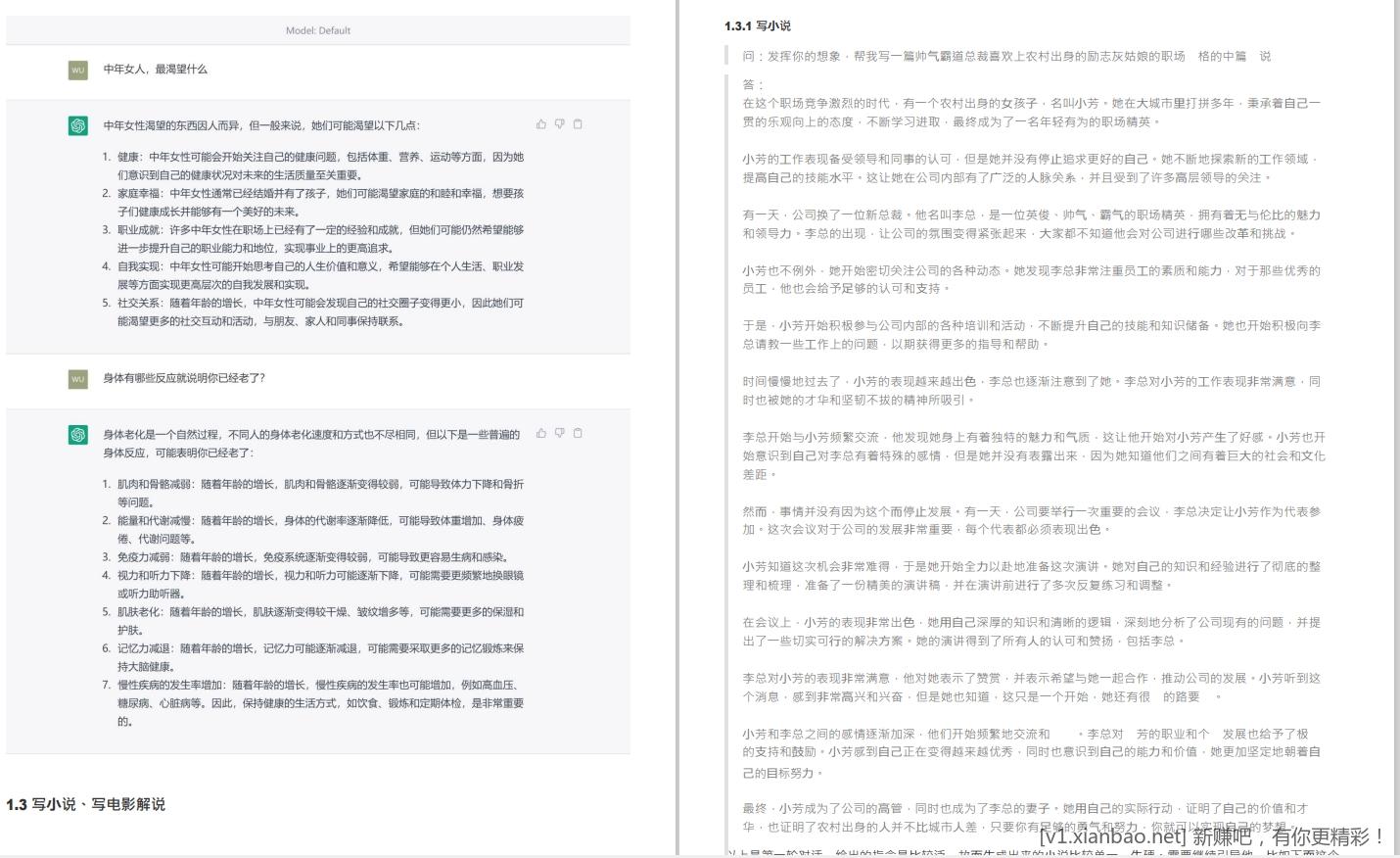Click paragraph starting 最终，小芳成为了公司的高管
The height and width of the screenshot is (858, 1400).
click(x=1025, y=817)
